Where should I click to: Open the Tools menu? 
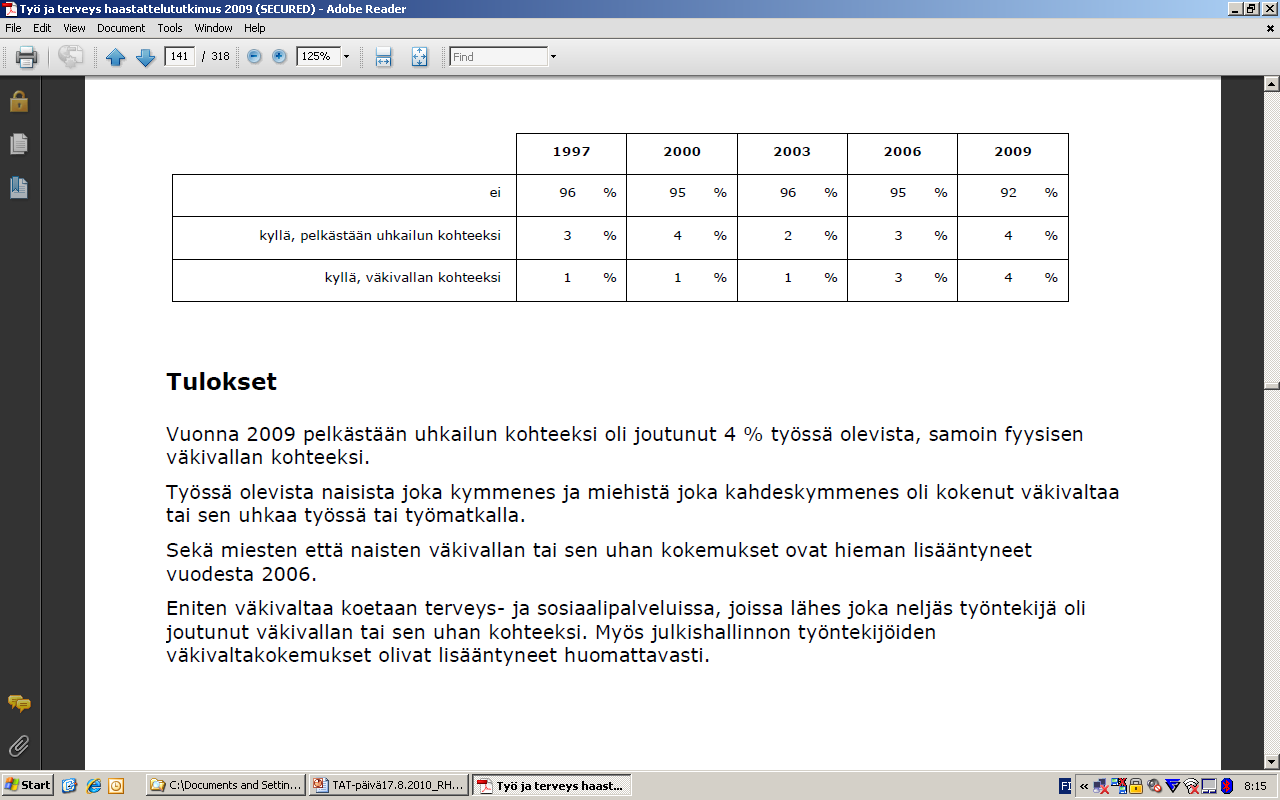click(170, 28)
